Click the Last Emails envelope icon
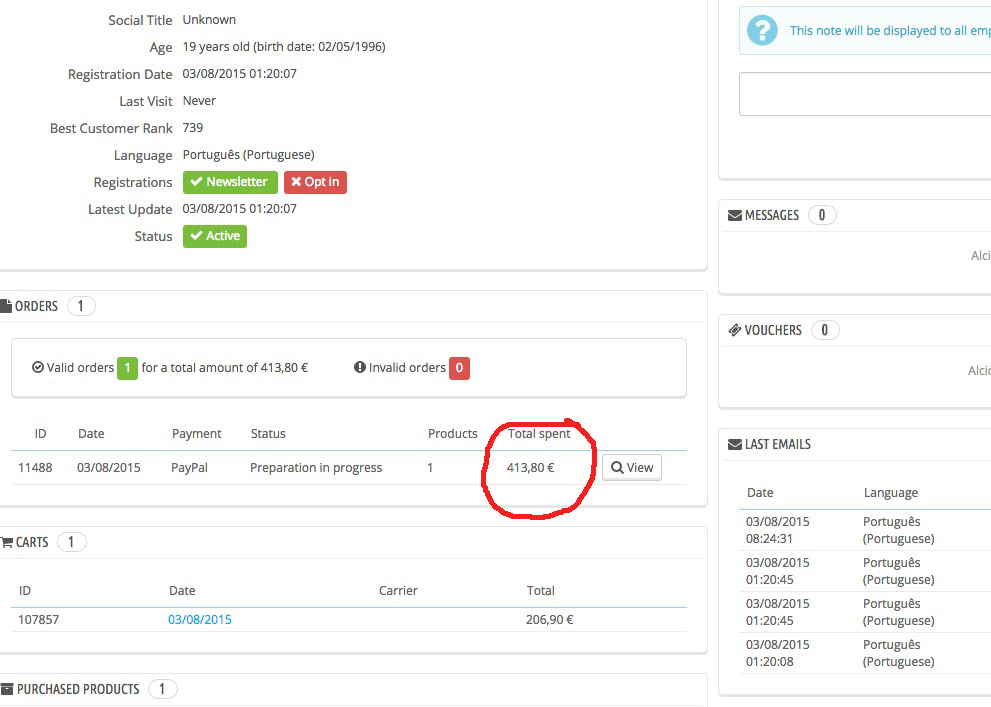991x707 pixels. click(x=734, y=445)
